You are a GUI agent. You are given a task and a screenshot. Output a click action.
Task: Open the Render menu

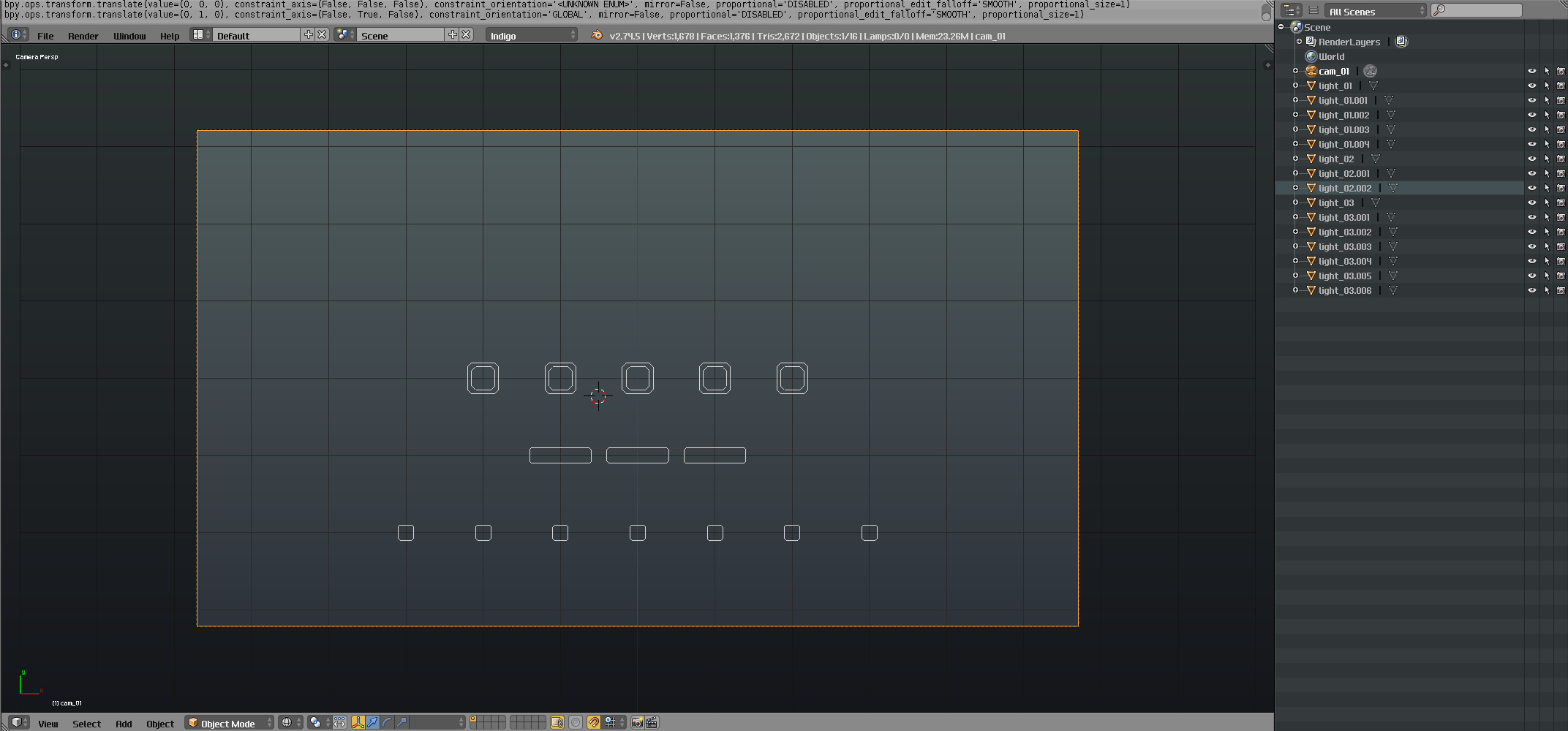83,36
